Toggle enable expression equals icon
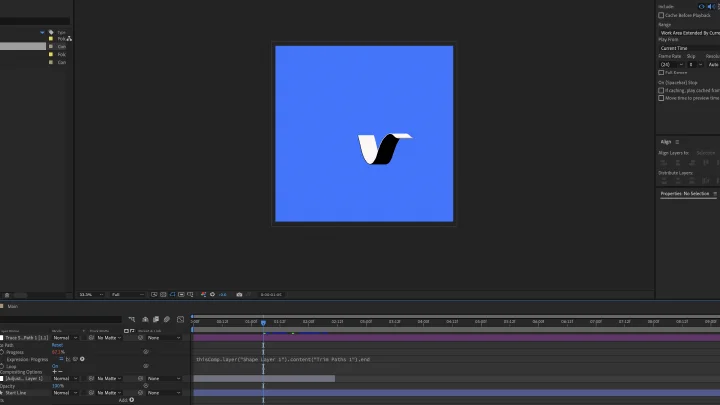The image size is (720, 405). (61, 359)
